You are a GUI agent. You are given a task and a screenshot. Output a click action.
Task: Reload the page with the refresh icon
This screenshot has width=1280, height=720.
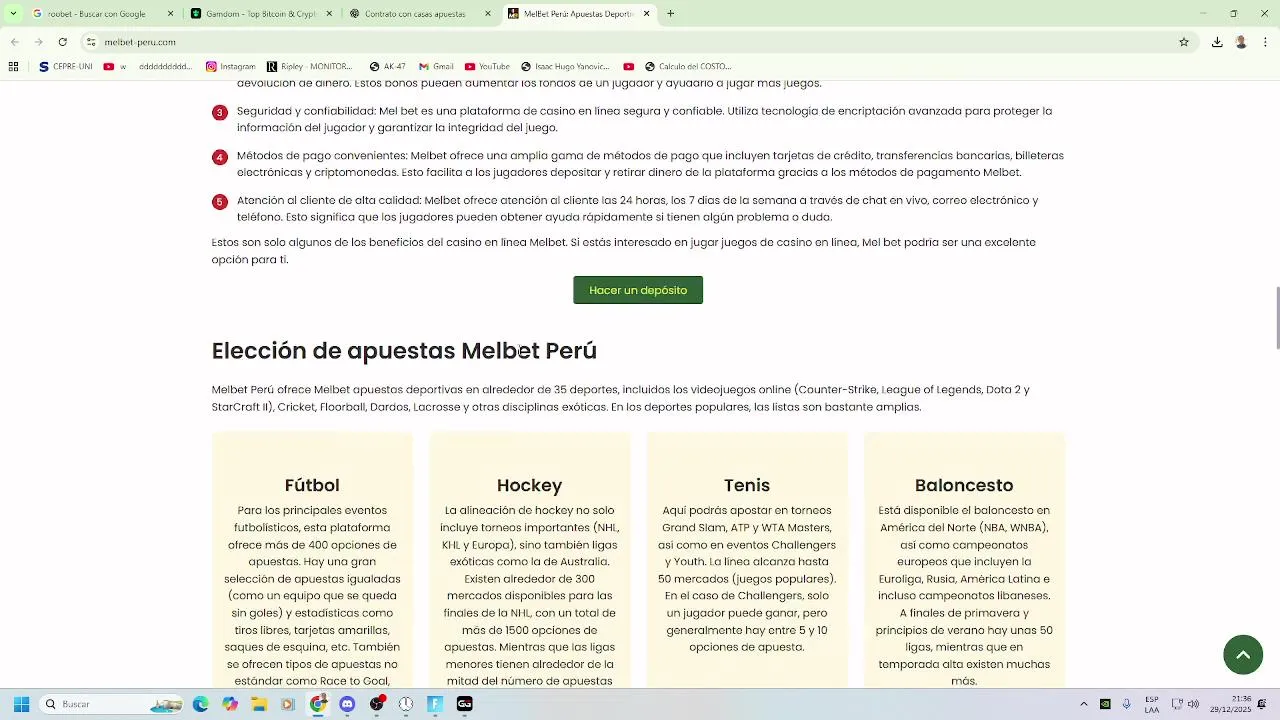coord(62,42)
